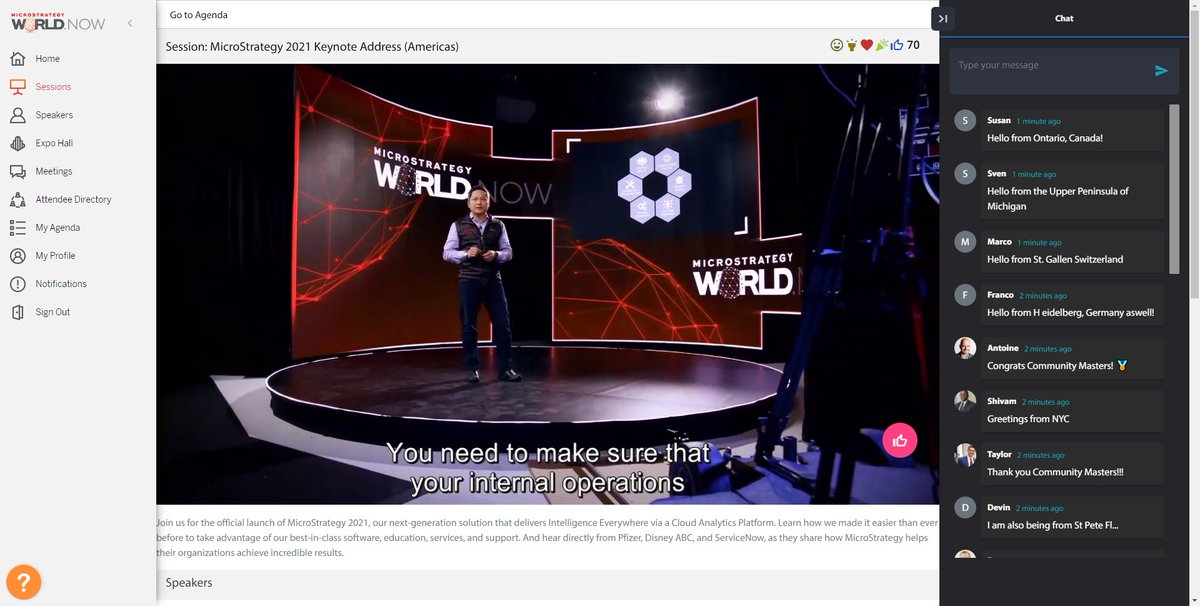This screenshot has height=606, width=1200.
Task: Open Meetings in the sidebar
Action: (54, 171)
